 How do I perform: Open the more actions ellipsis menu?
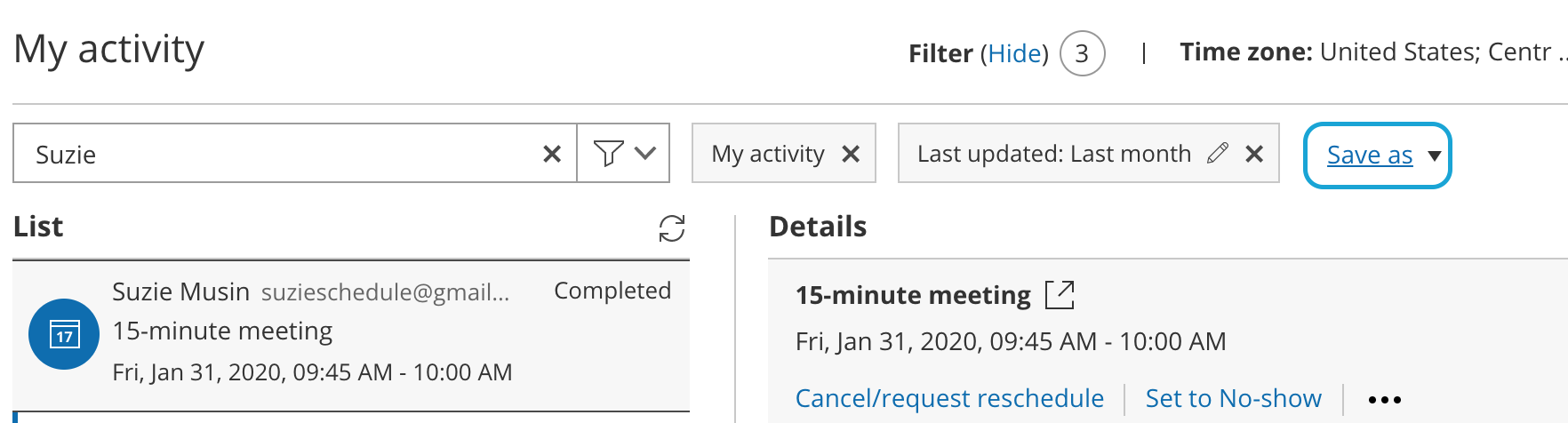click(x=1385, y=400)
